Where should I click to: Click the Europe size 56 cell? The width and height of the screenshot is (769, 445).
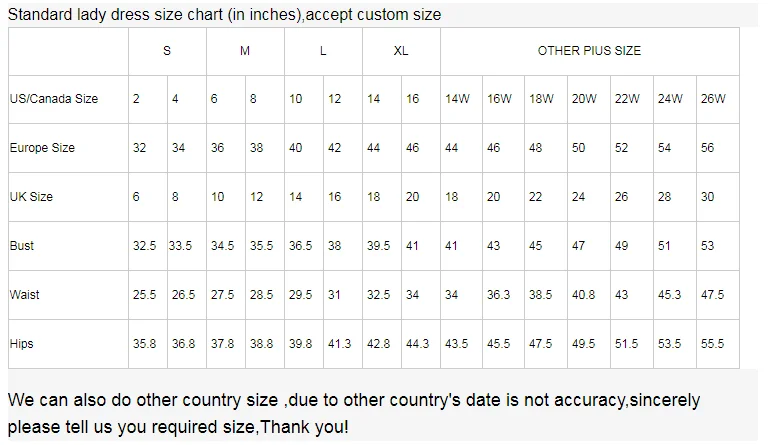pos(718,148)
